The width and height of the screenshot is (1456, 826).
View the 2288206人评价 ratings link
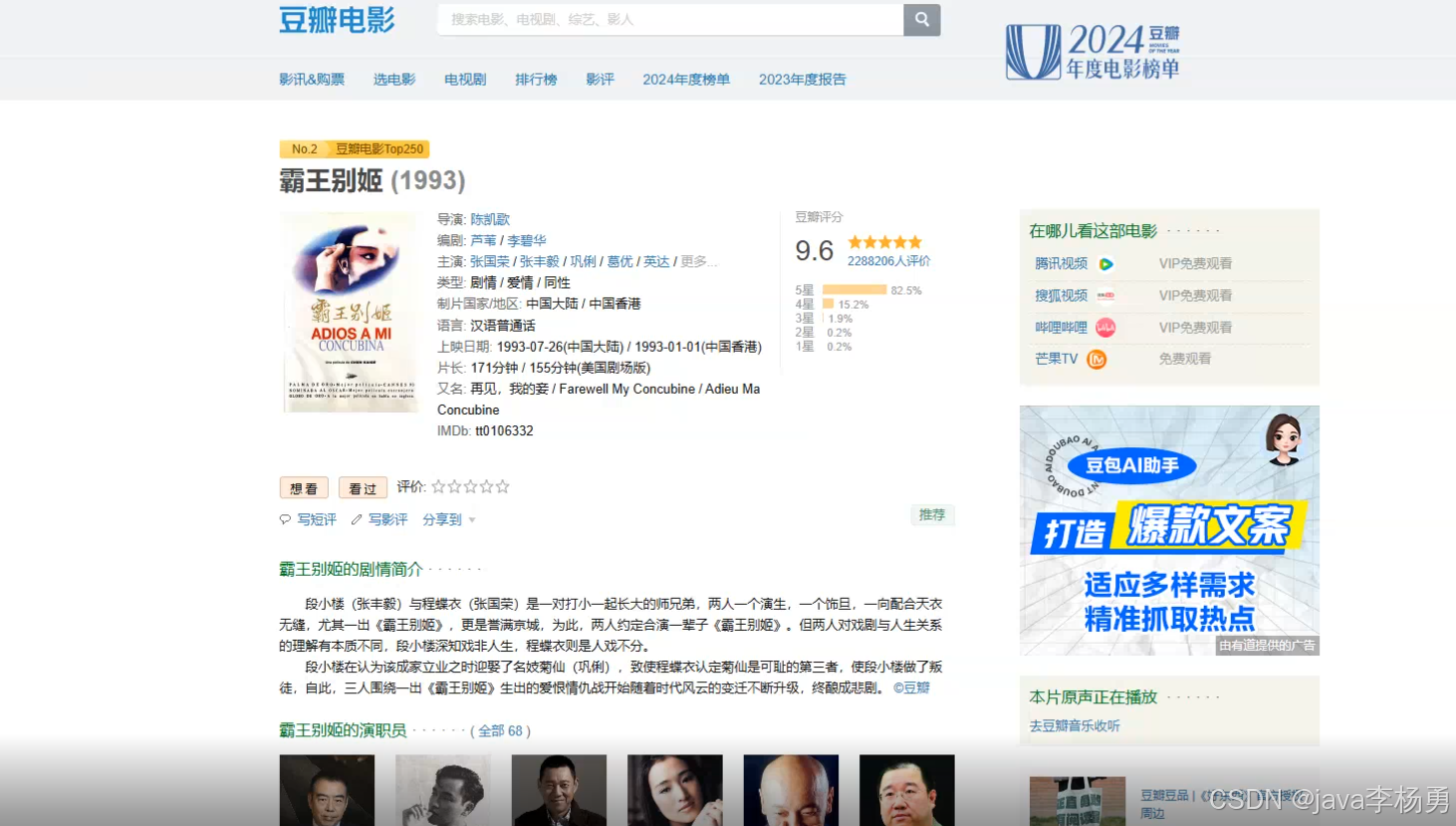(889, 261)
